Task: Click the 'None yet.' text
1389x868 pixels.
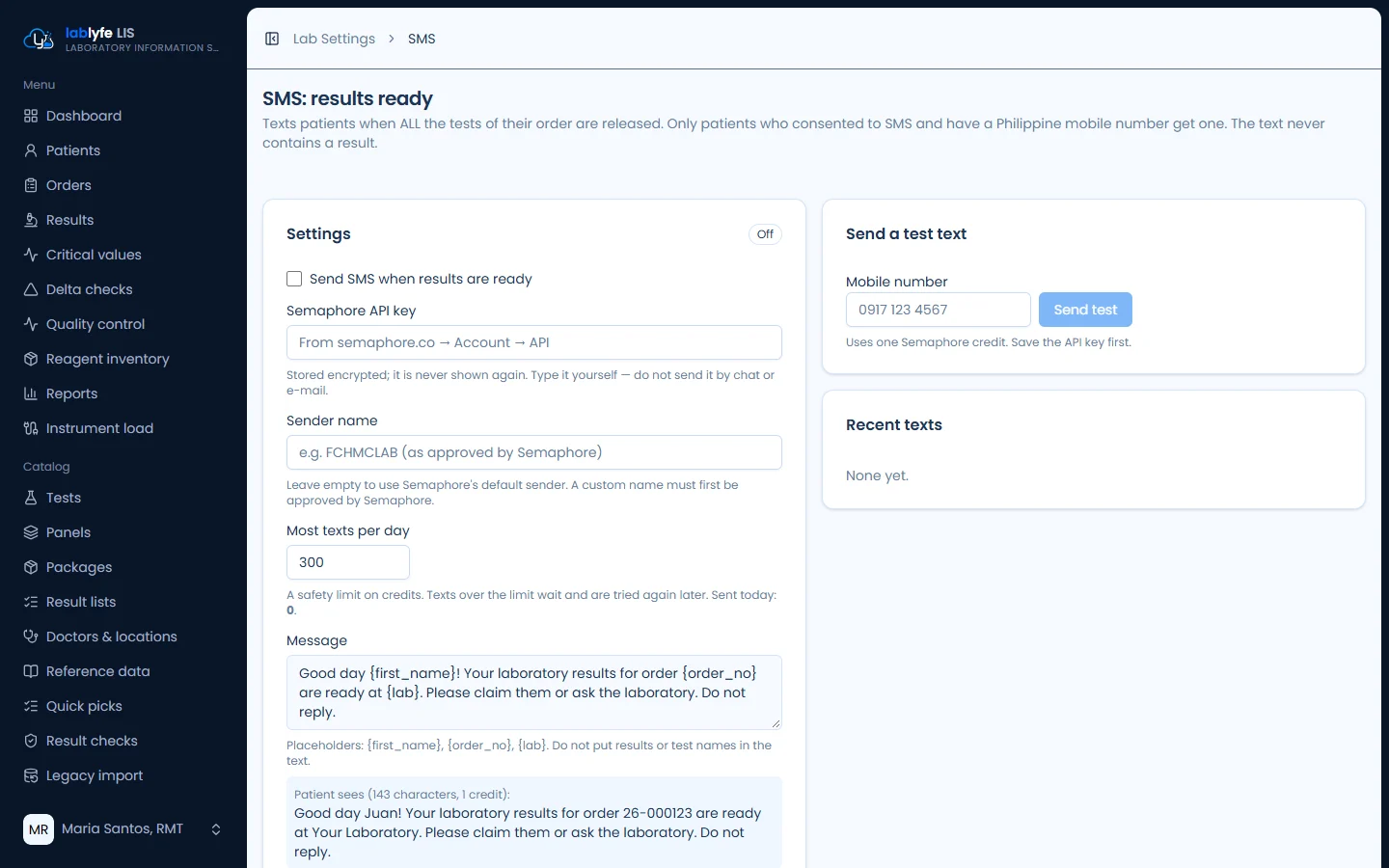Action: (877, 475)
